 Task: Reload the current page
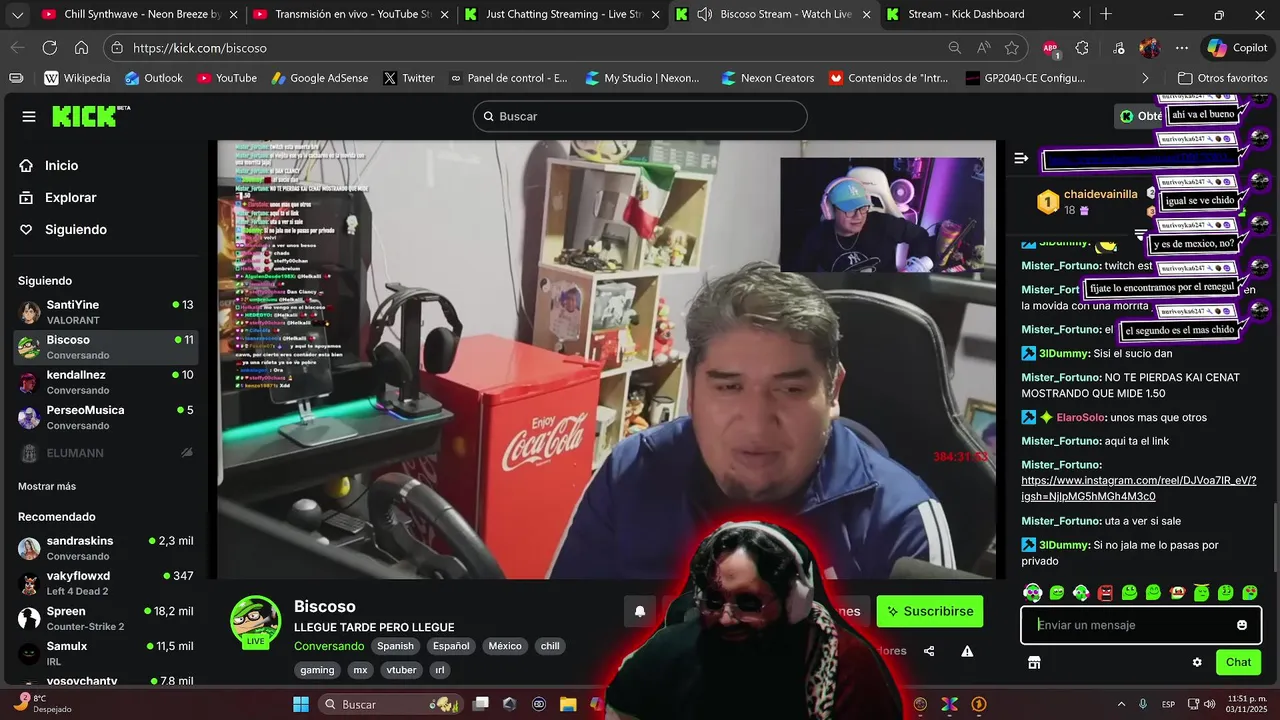tap(50, 48)
